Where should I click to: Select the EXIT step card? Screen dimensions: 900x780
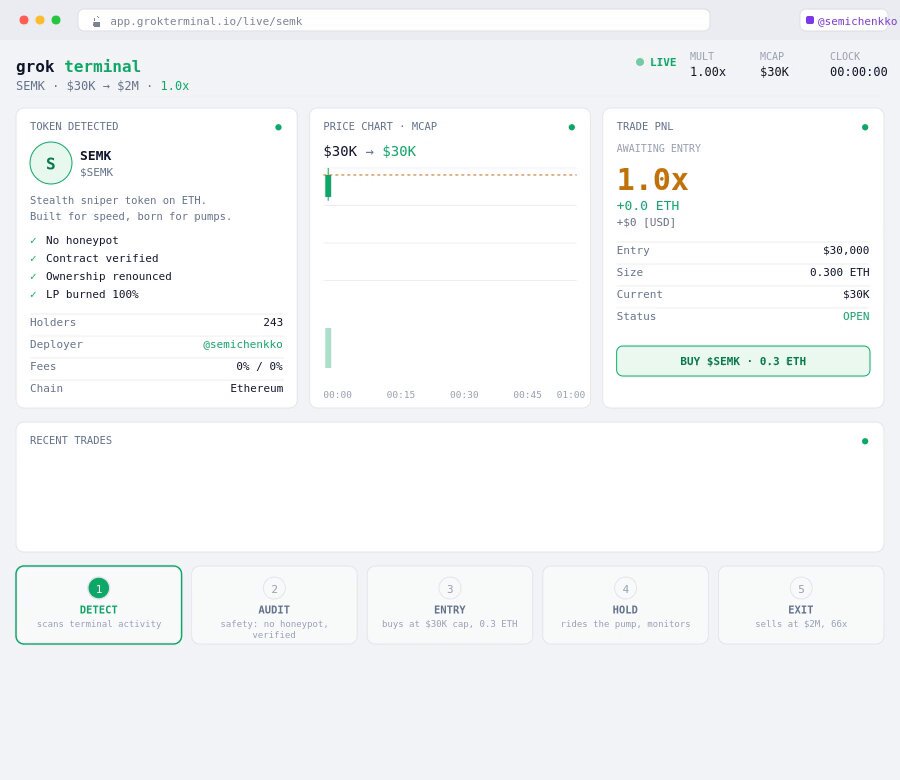pos(801,605)
